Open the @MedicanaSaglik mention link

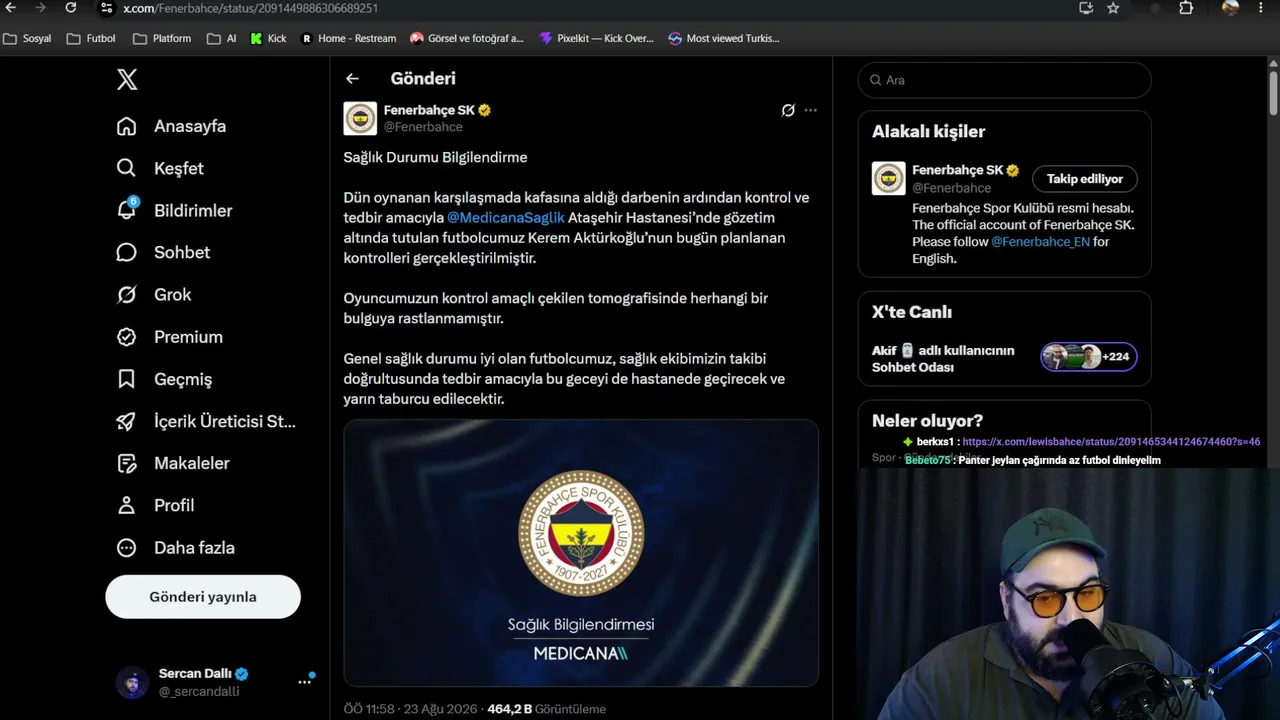(x=506, y=218)
